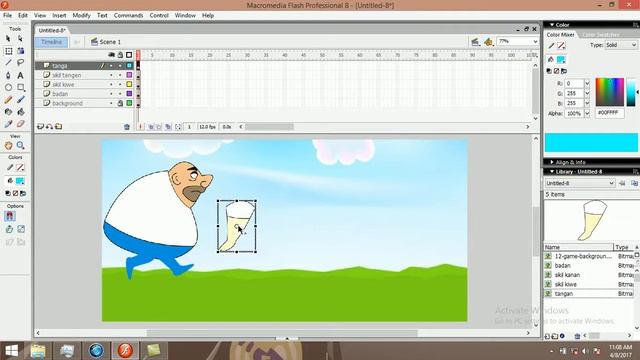Toggle outline square of sikil kiwe layer

[x=129, y=84]
